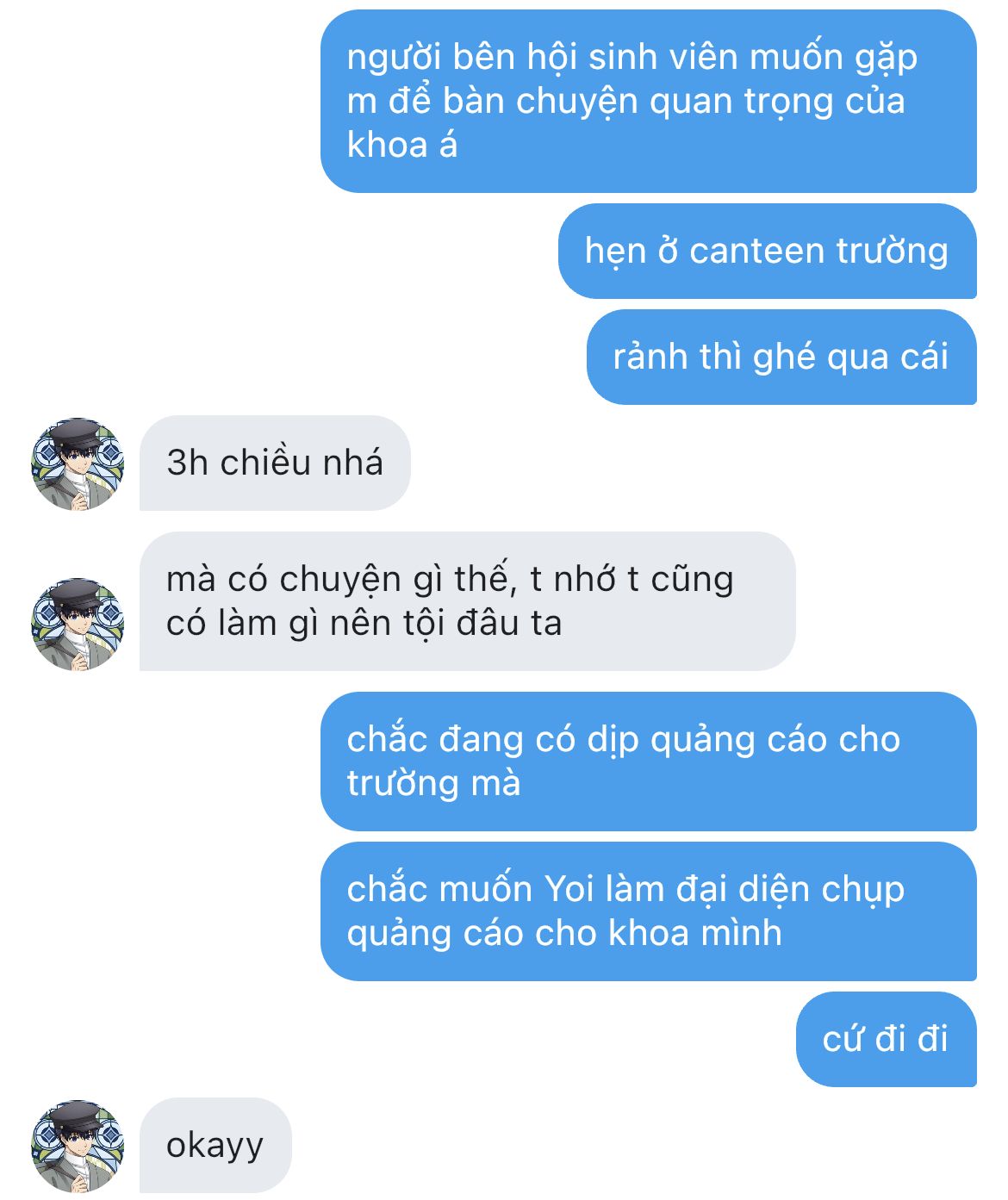The height and width of the screenshot is (1200, 1008).
Task: Click 'm để bàn chuyện quan trọng của' line
Action: tap(625, 102)
